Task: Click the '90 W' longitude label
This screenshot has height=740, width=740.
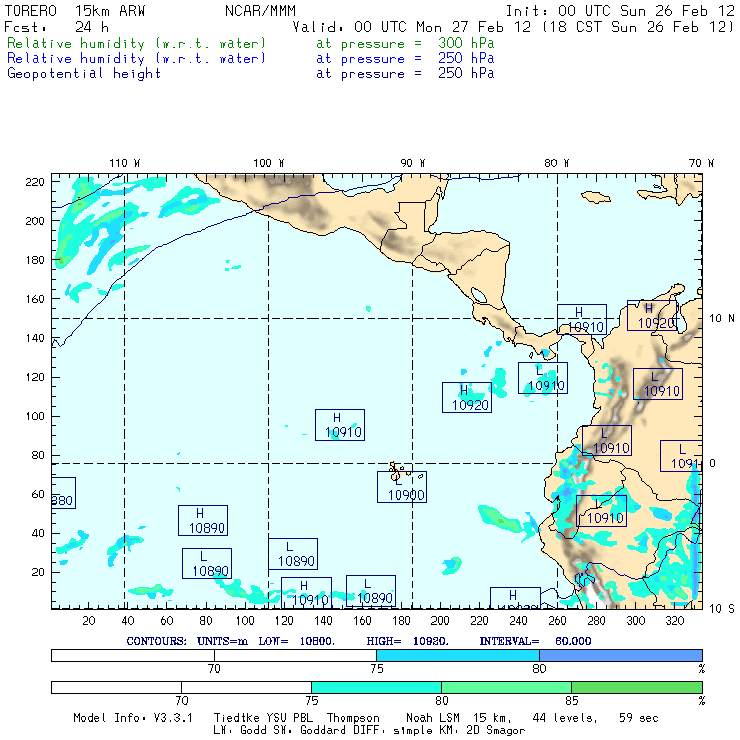Action: 412,163
